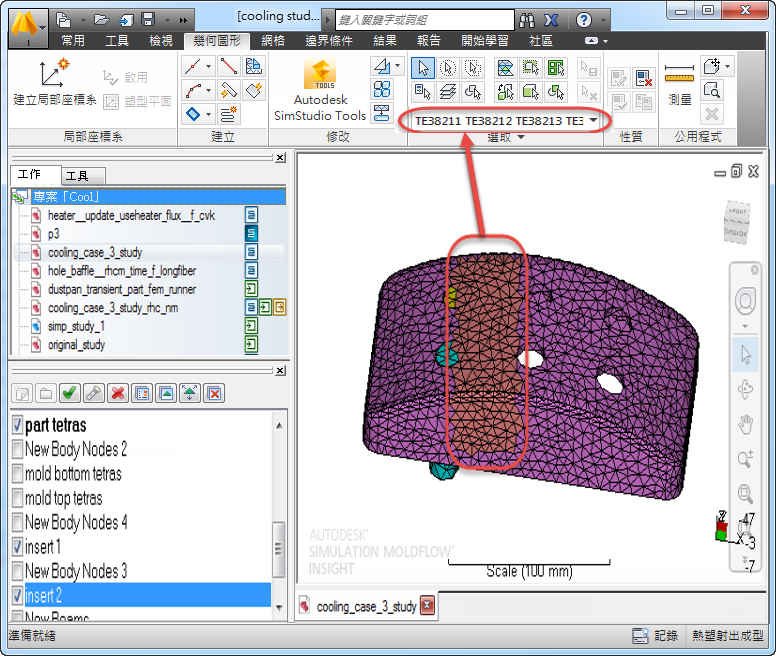Click the green checkmark layer button
The image size is (776, 656).
click(69, 393)
